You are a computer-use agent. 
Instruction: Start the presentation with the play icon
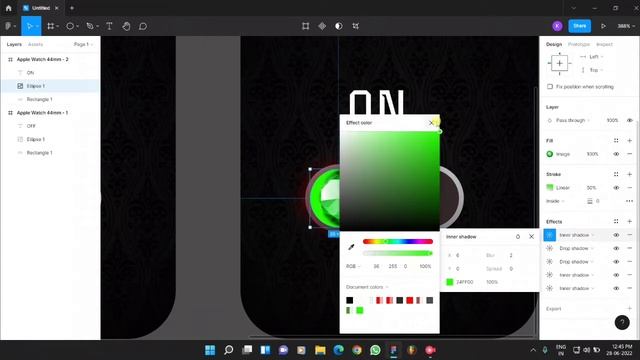[x=603, y=26]
